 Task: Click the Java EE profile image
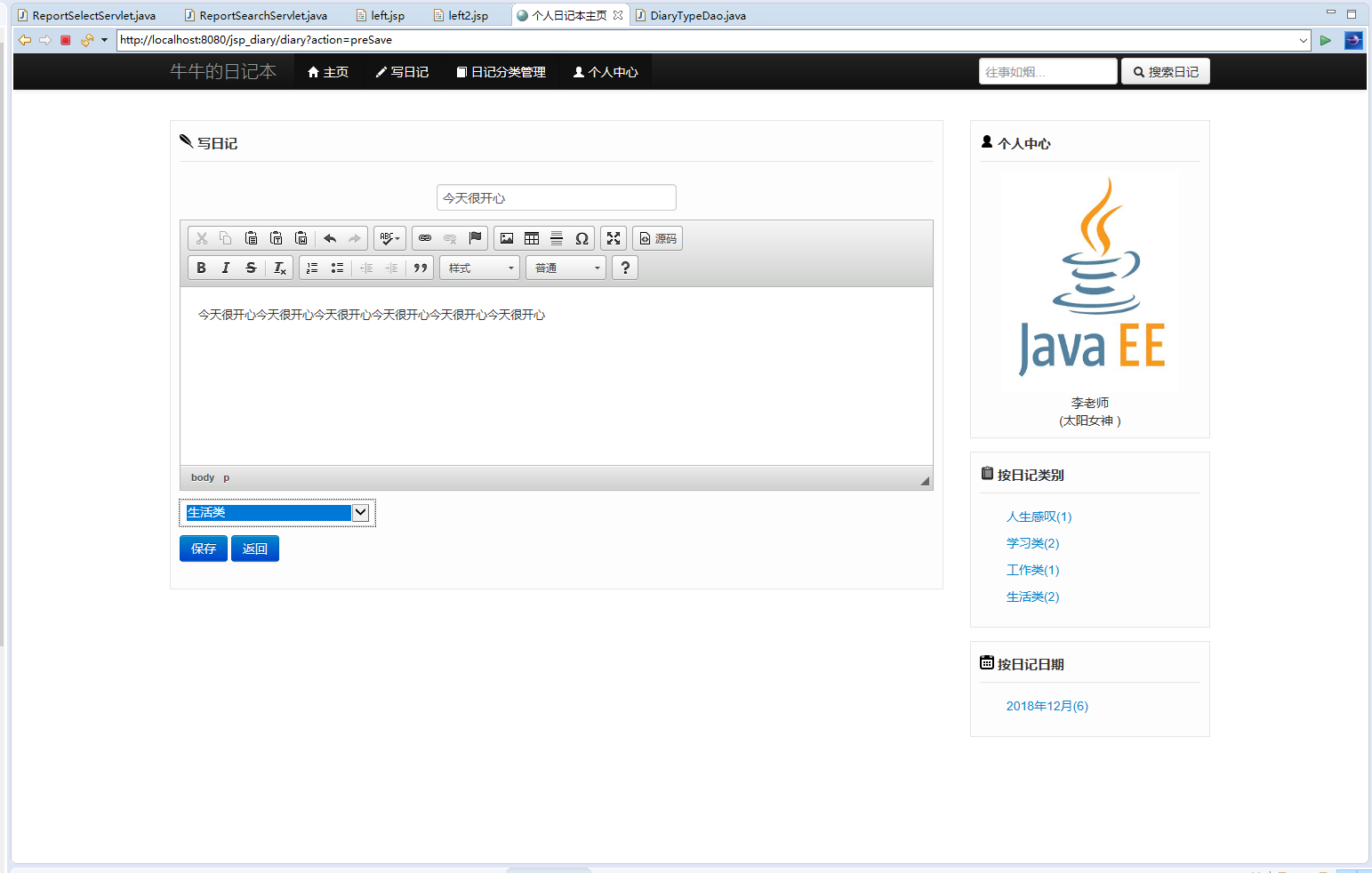[x=1090, y=281]
